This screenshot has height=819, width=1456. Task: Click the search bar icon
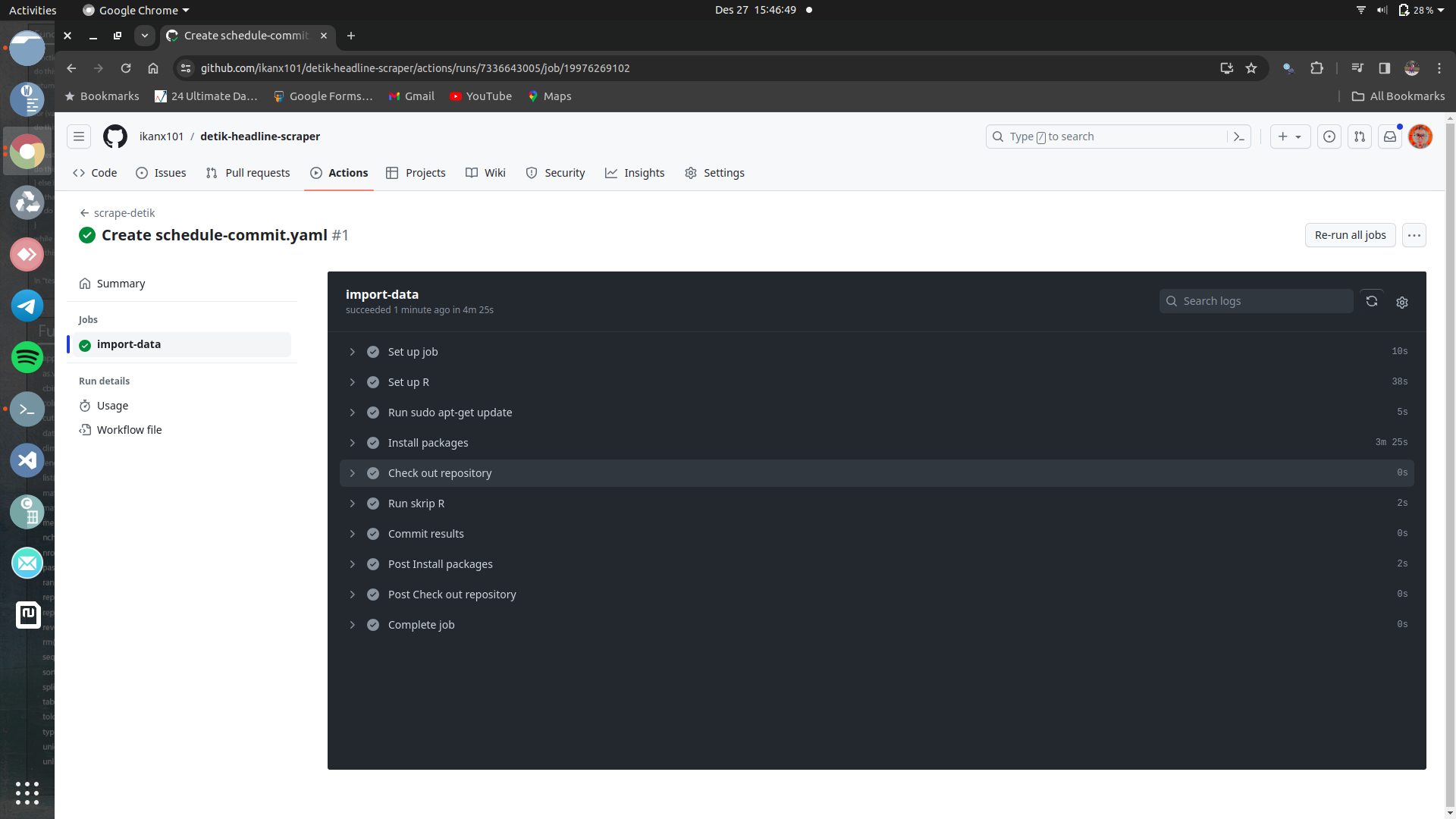coord(997,136)
